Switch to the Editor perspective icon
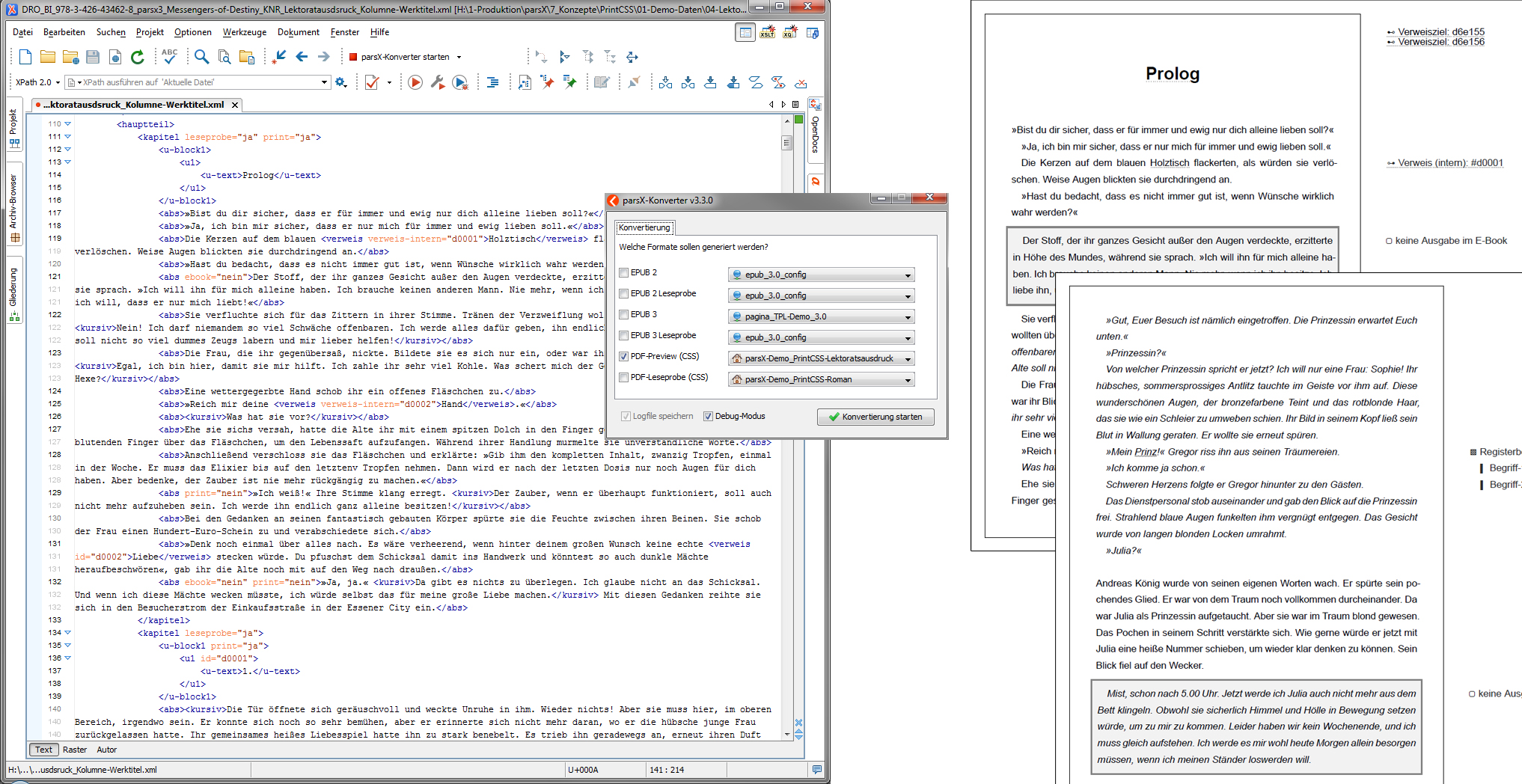Screen dimensions: 1522x784 point(745,32)
